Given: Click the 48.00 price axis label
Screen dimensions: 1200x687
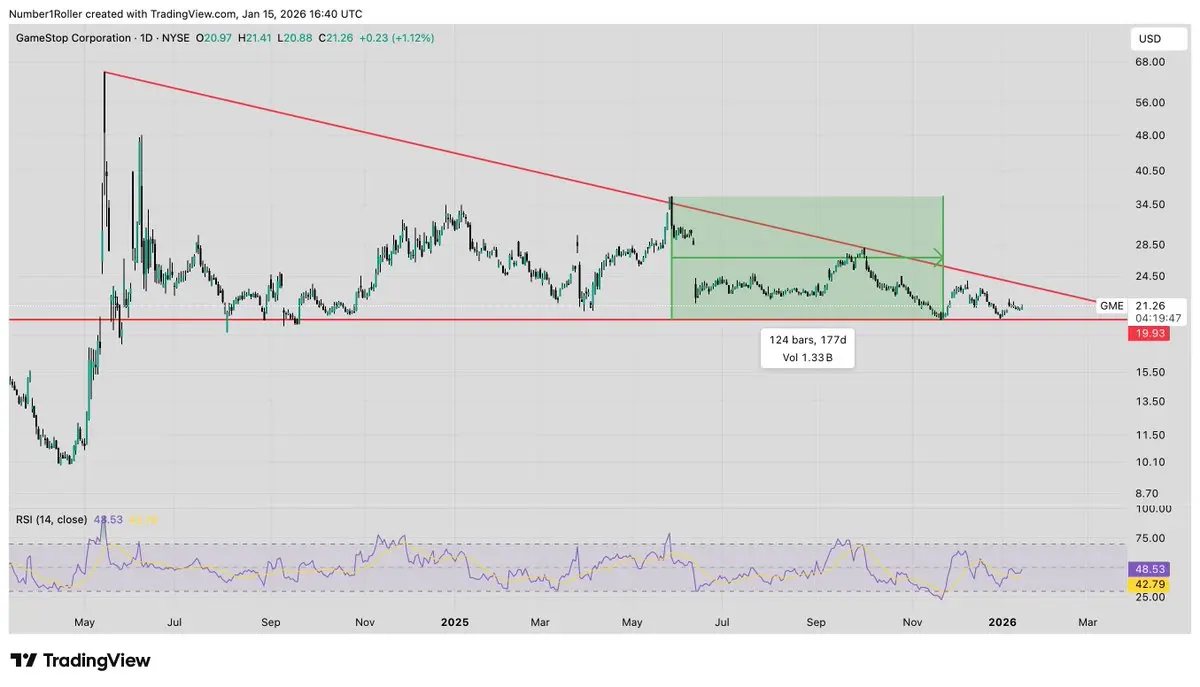Looking at the screenshot, I should pyautogui.click(x=1151, y=135).
